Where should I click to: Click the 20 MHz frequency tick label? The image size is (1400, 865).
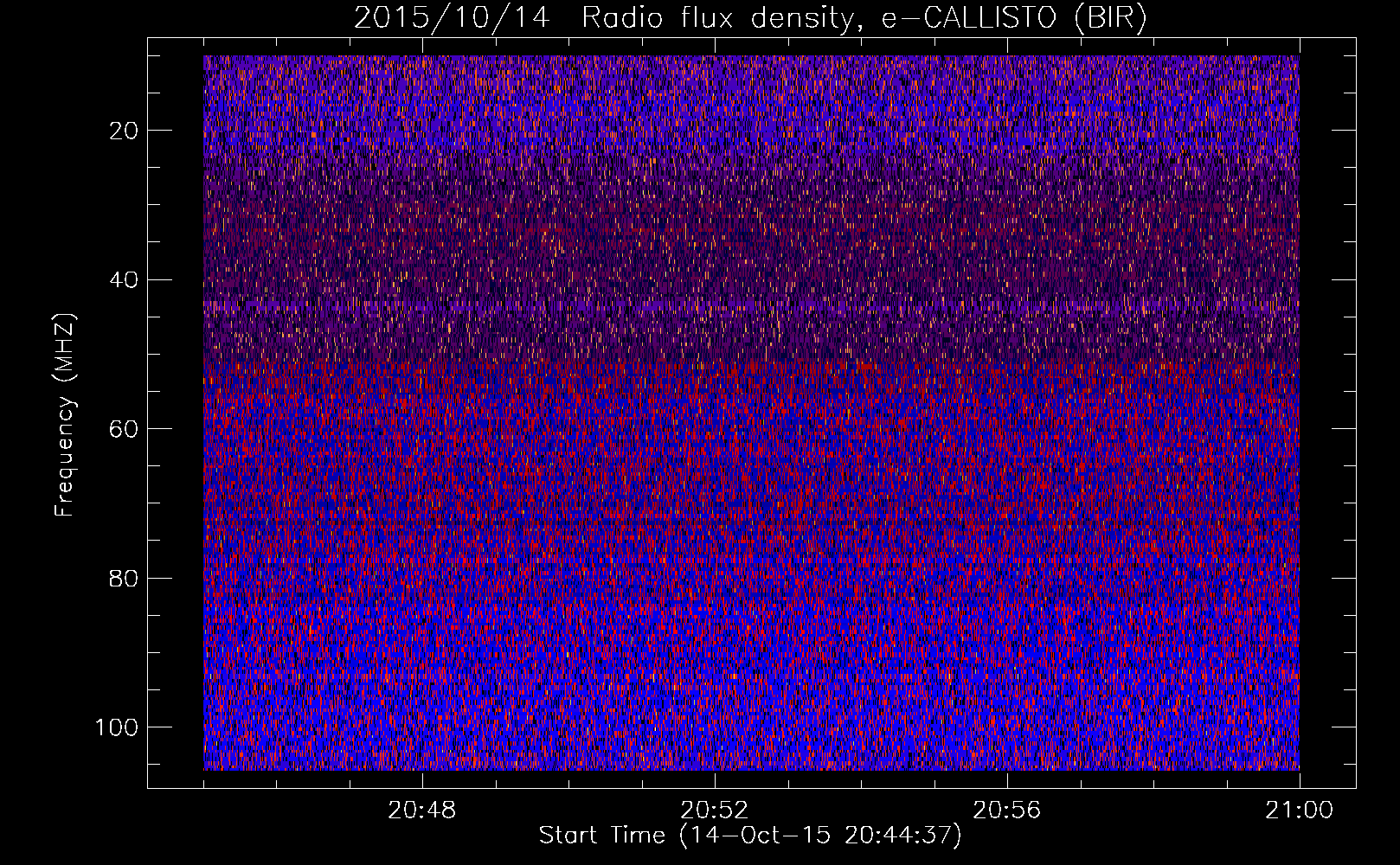click(125, 131)
